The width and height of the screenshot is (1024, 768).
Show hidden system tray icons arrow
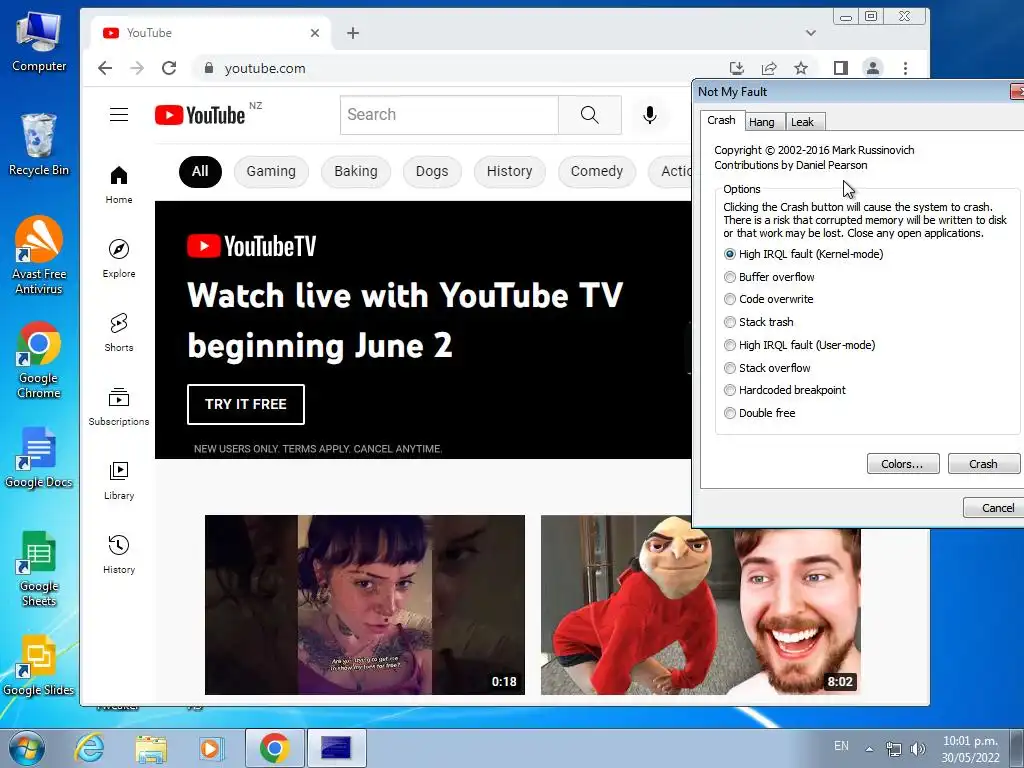[x=869, y=749]
